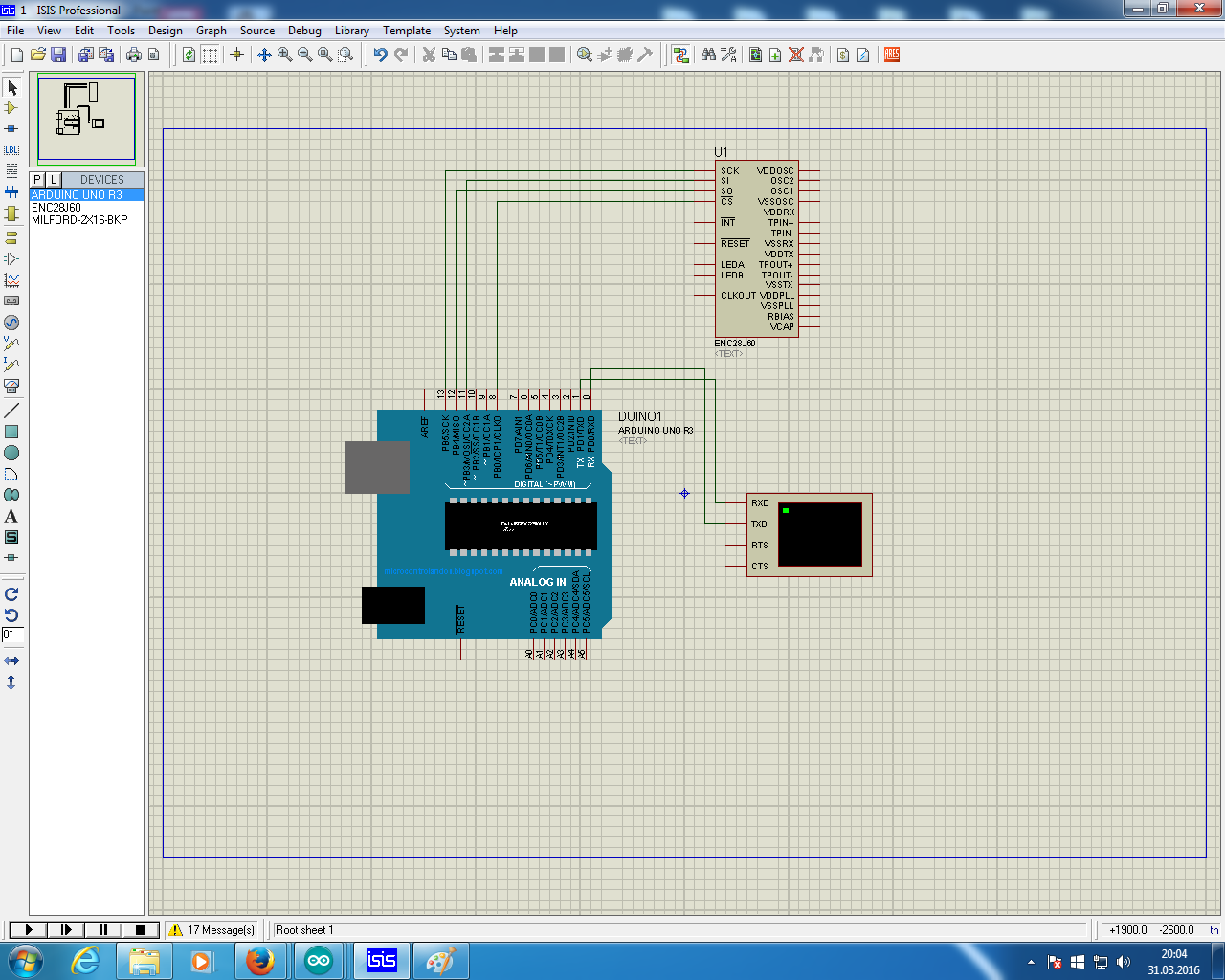
Task: Select MILFORD-2X16-BKP in the devices list
Action: [86, 220]
